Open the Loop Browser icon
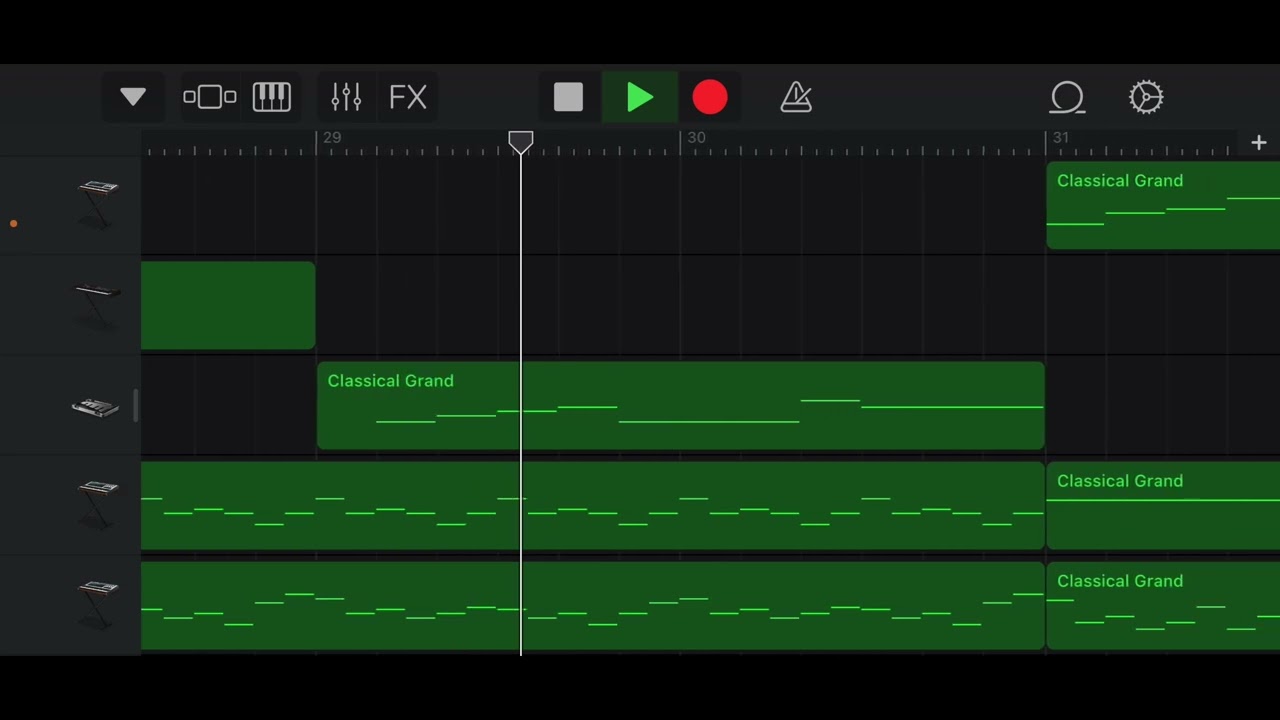This screenshot has height=720, width=1280. coord(1067,97)
